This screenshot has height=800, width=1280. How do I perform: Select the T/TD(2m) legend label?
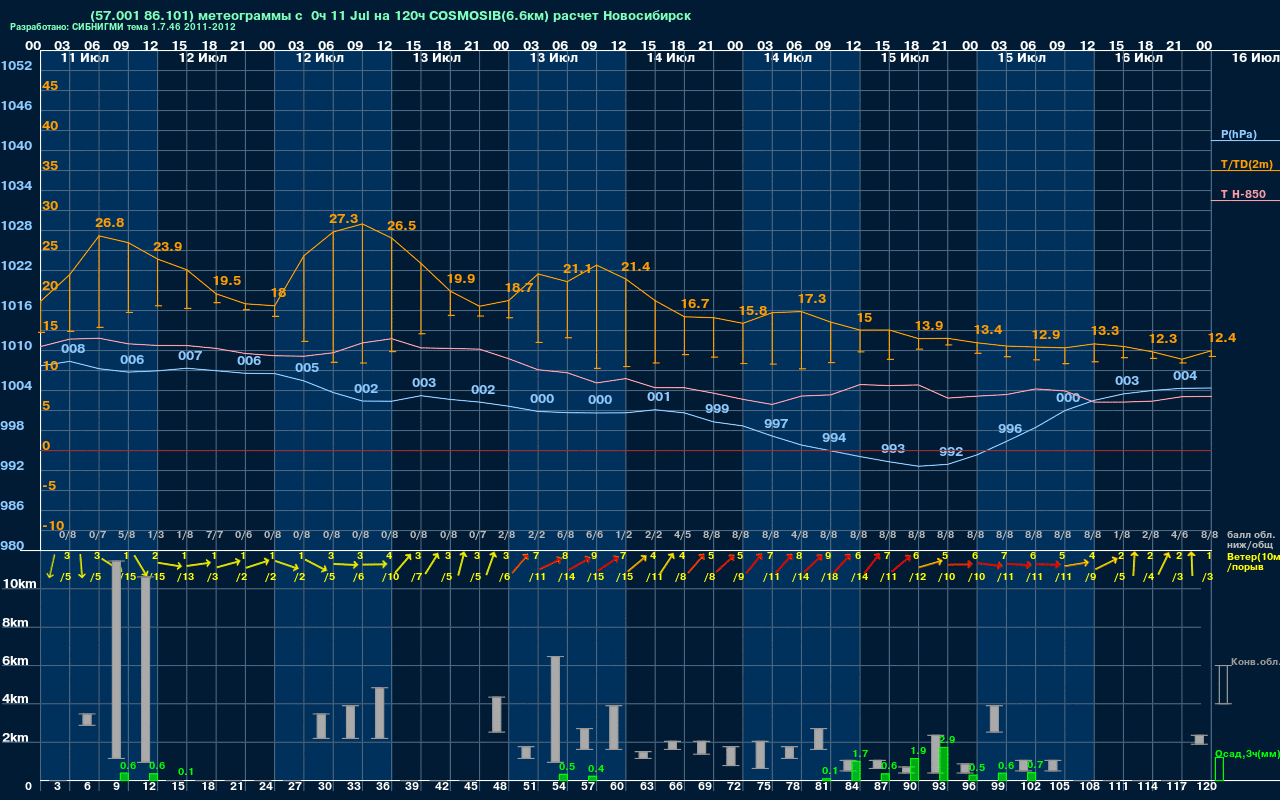[1246, 164]
